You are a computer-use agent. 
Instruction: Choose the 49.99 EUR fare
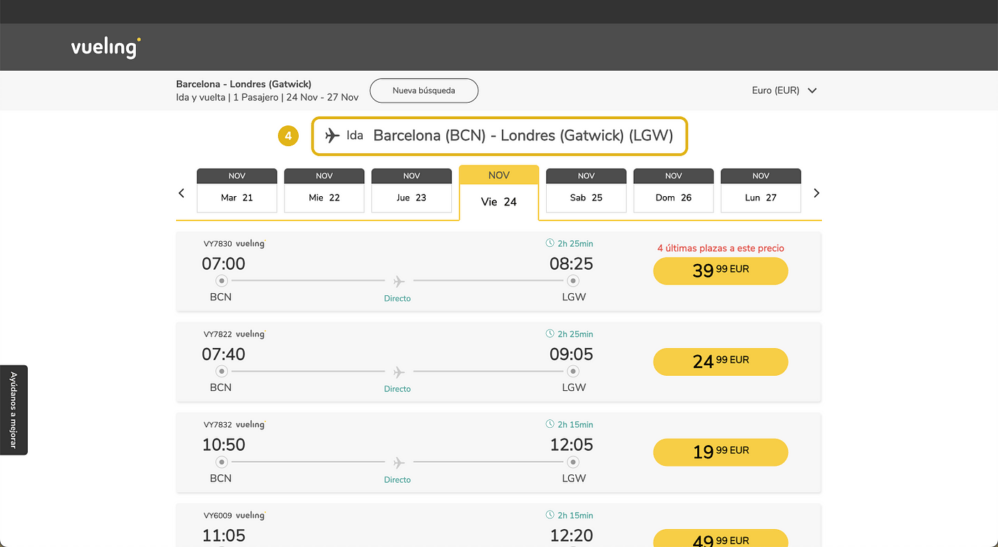(x=720, y=539)
